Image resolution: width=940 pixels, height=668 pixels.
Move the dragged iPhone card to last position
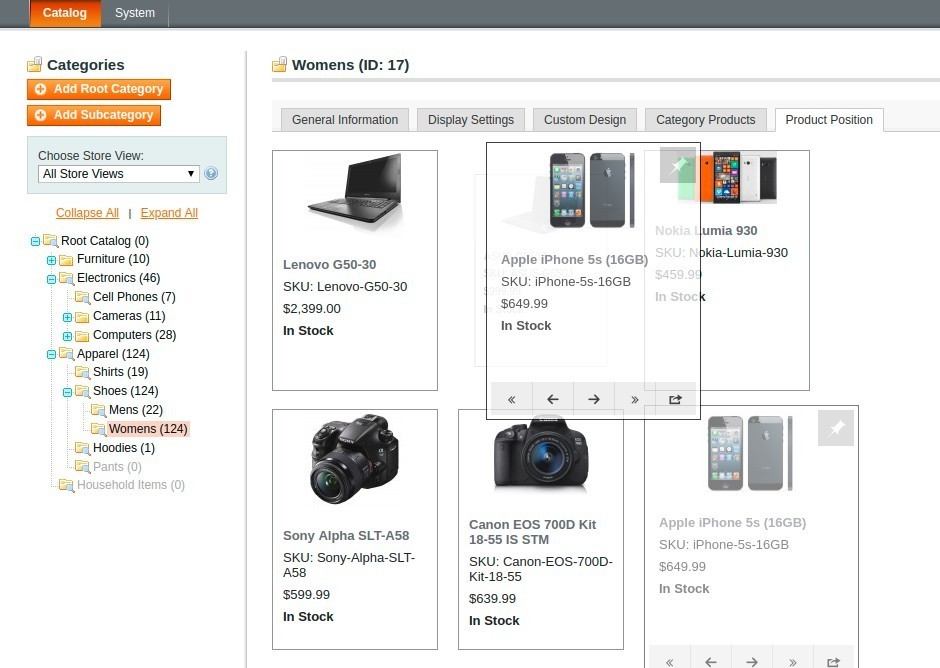click(634, 399)
